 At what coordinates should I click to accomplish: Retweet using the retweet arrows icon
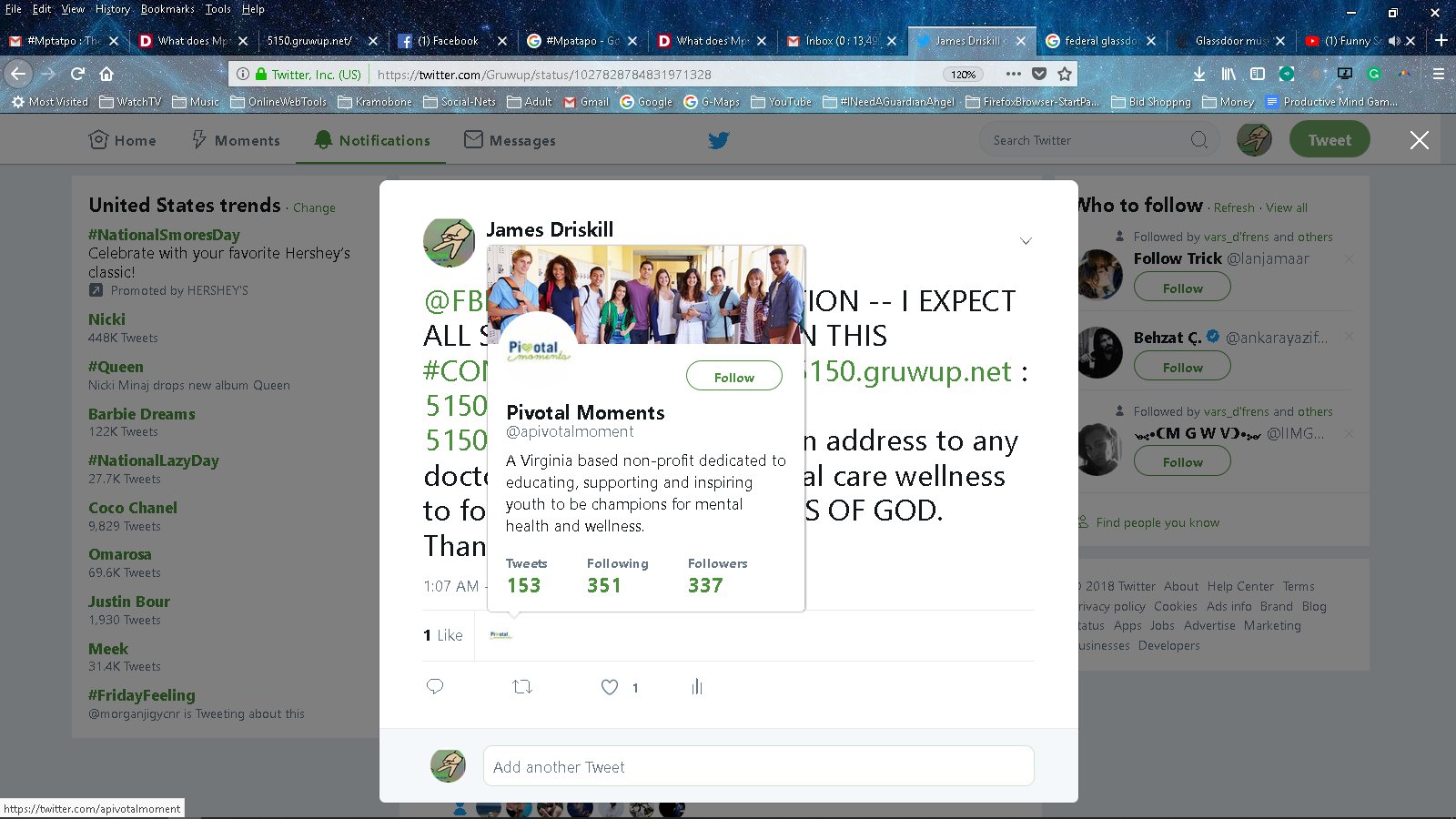click(x=522, y=686)
